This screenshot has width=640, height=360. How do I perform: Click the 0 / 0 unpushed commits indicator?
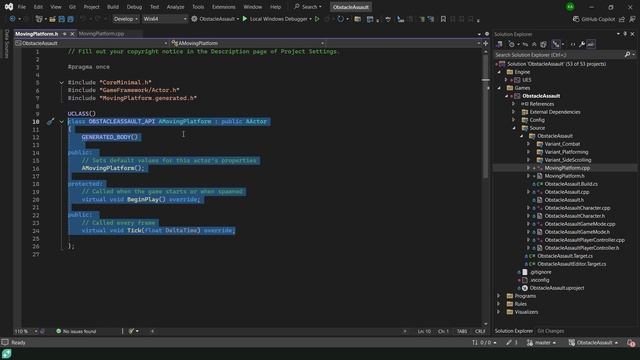tap(484, 343)
